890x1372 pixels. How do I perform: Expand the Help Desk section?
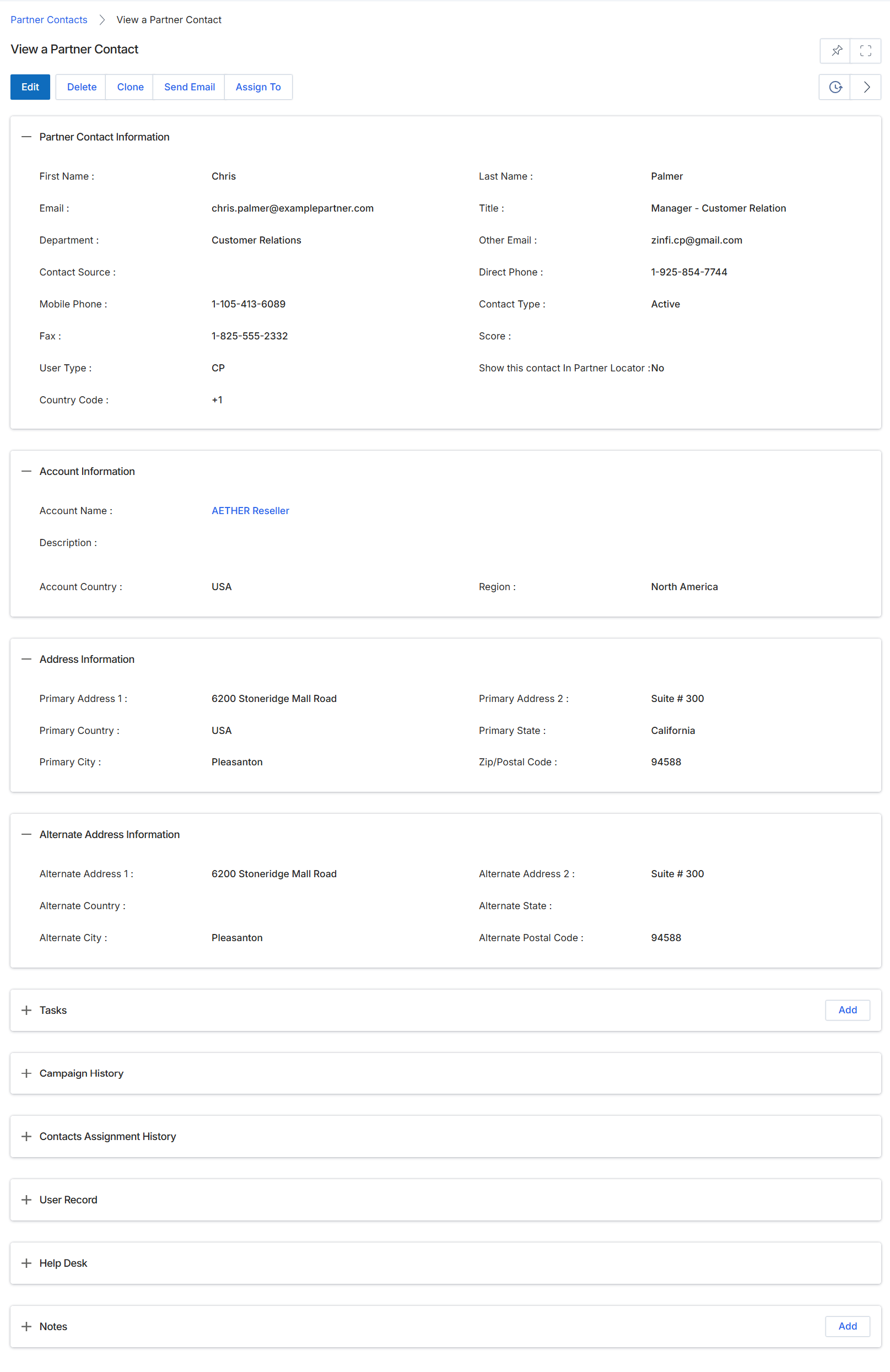(x=26, y=1263)
